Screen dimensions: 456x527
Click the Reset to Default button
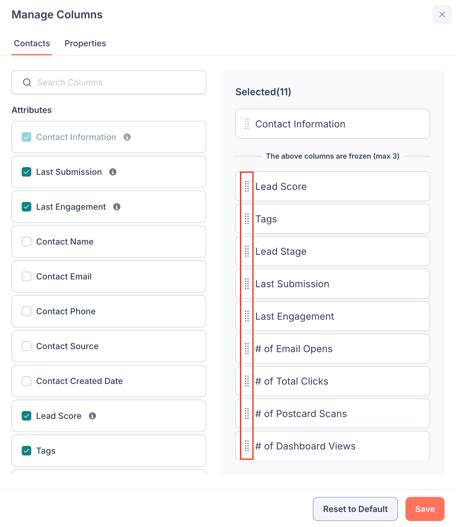click(x=355, y=509)
